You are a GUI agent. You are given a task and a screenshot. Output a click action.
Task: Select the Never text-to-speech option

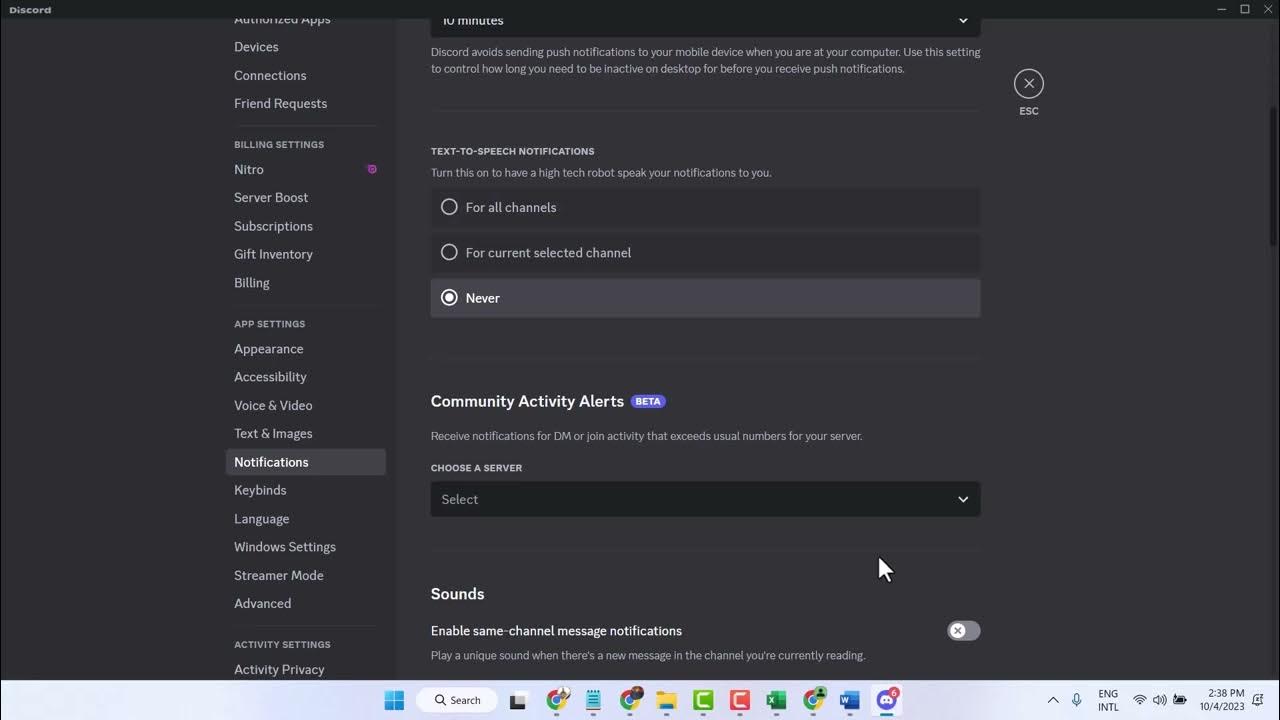705,298
